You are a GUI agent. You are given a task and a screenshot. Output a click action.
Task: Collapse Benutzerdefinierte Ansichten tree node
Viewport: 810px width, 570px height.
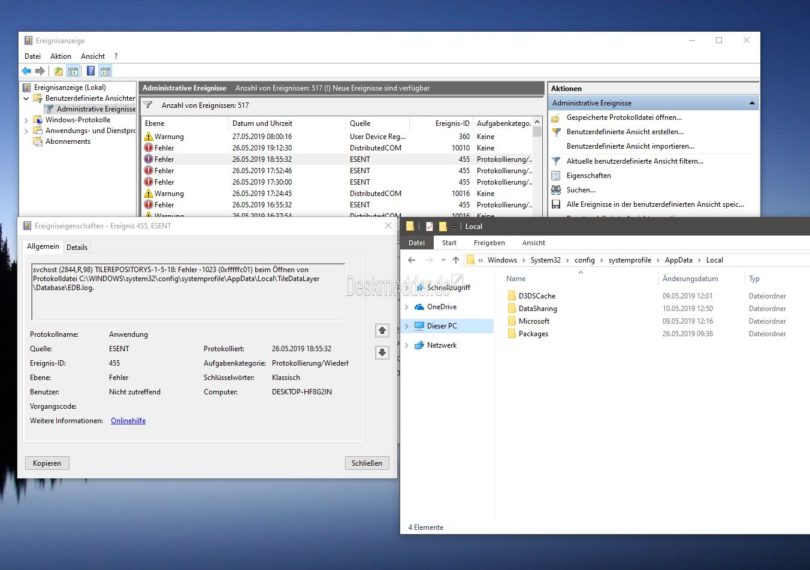(26, 99)
